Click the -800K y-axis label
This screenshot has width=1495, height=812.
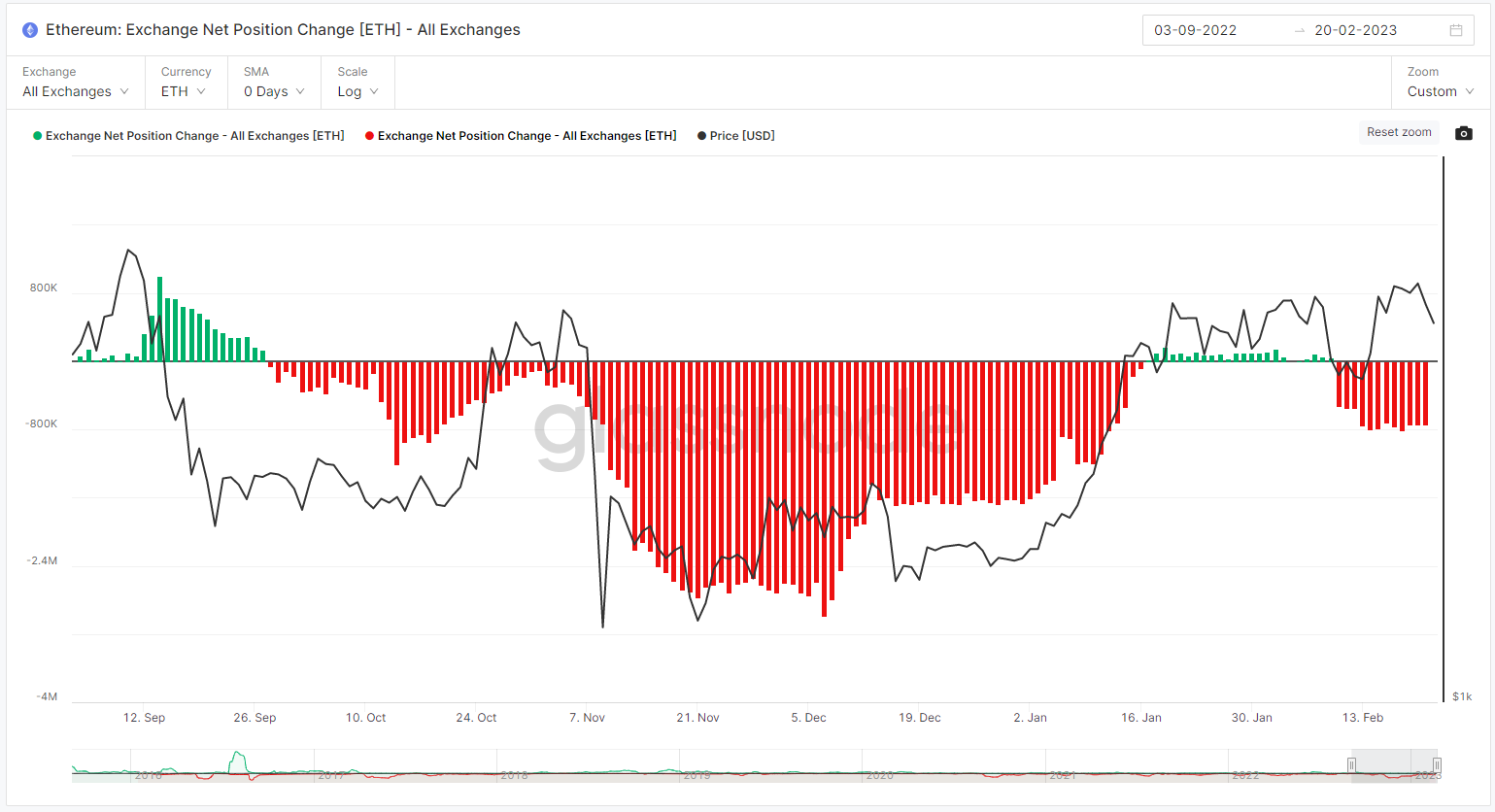pyautogui.click(x=41, y=424)
